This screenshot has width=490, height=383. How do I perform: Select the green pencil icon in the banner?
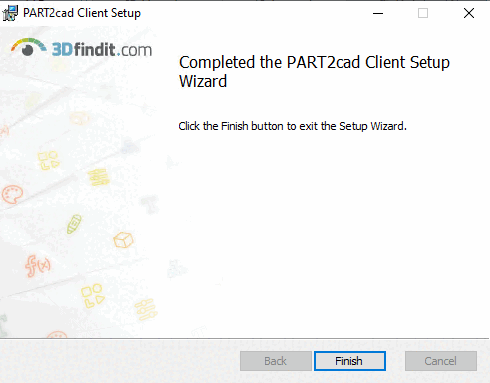click(74, 224)
